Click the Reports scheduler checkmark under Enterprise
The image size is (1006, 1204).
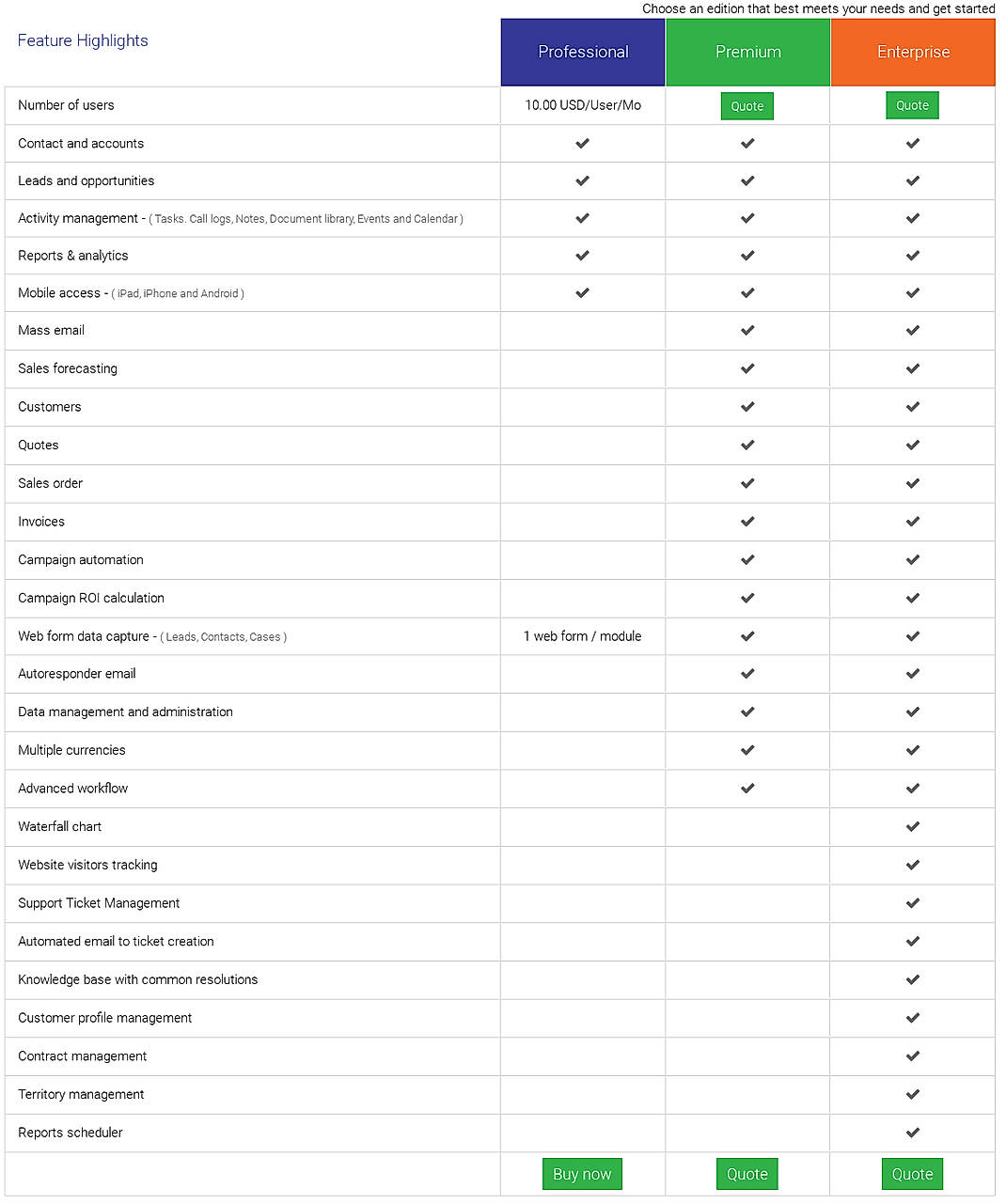pyautogui.click(x=912, y=1133)
